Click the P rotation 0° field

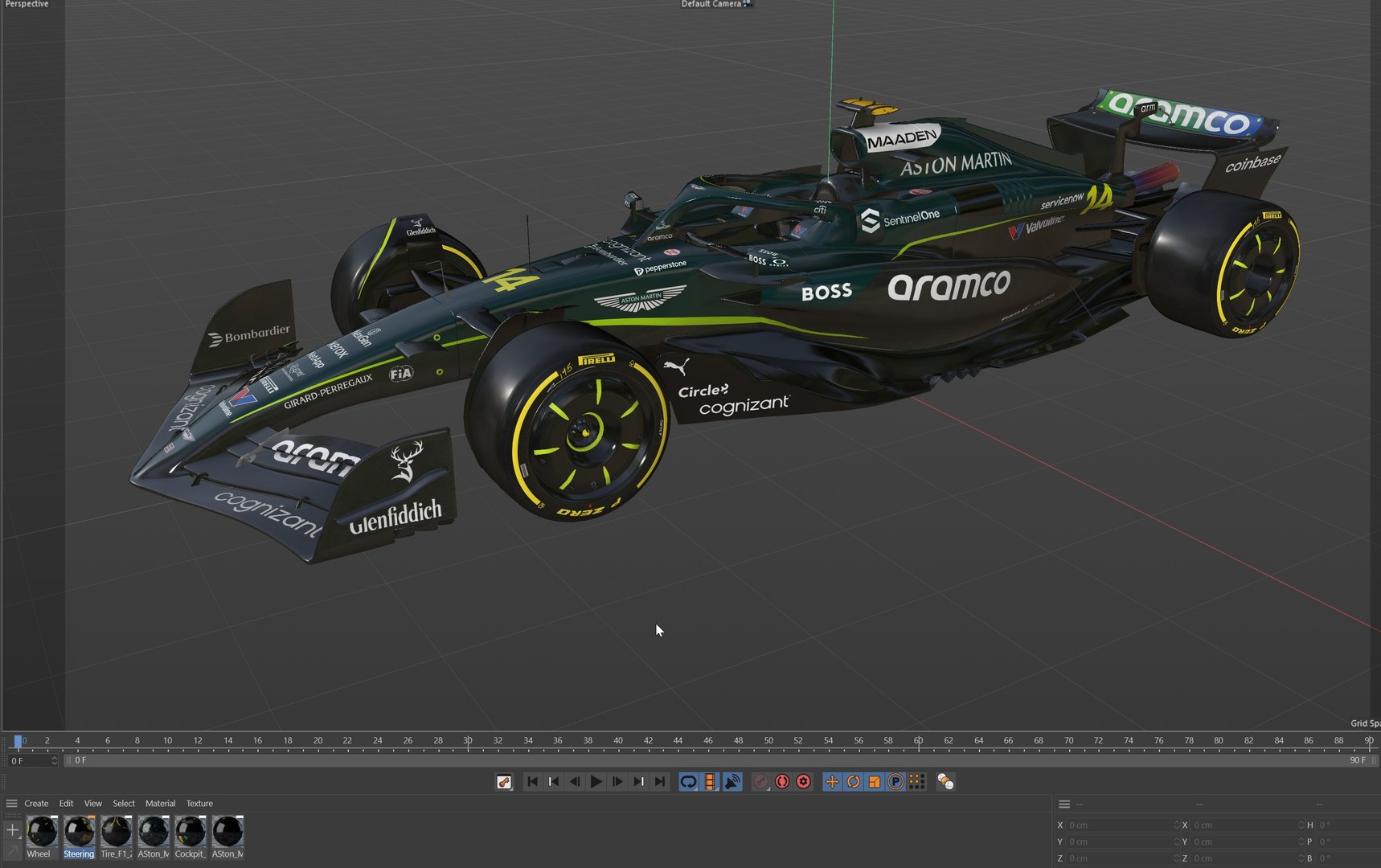coord(1348,841)
